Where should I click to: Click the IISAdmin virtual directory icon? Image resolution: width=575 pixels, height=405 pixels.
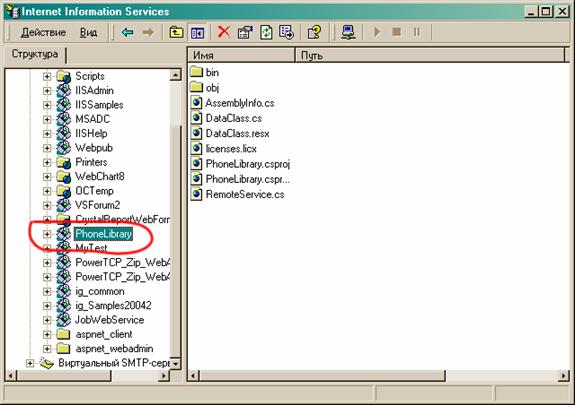point(63,90)
